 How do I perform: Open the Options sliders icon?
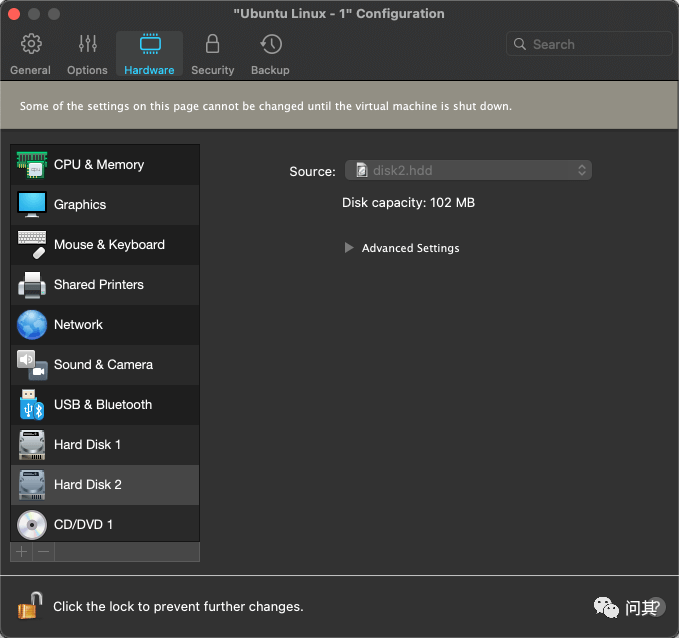click(88, 44)
